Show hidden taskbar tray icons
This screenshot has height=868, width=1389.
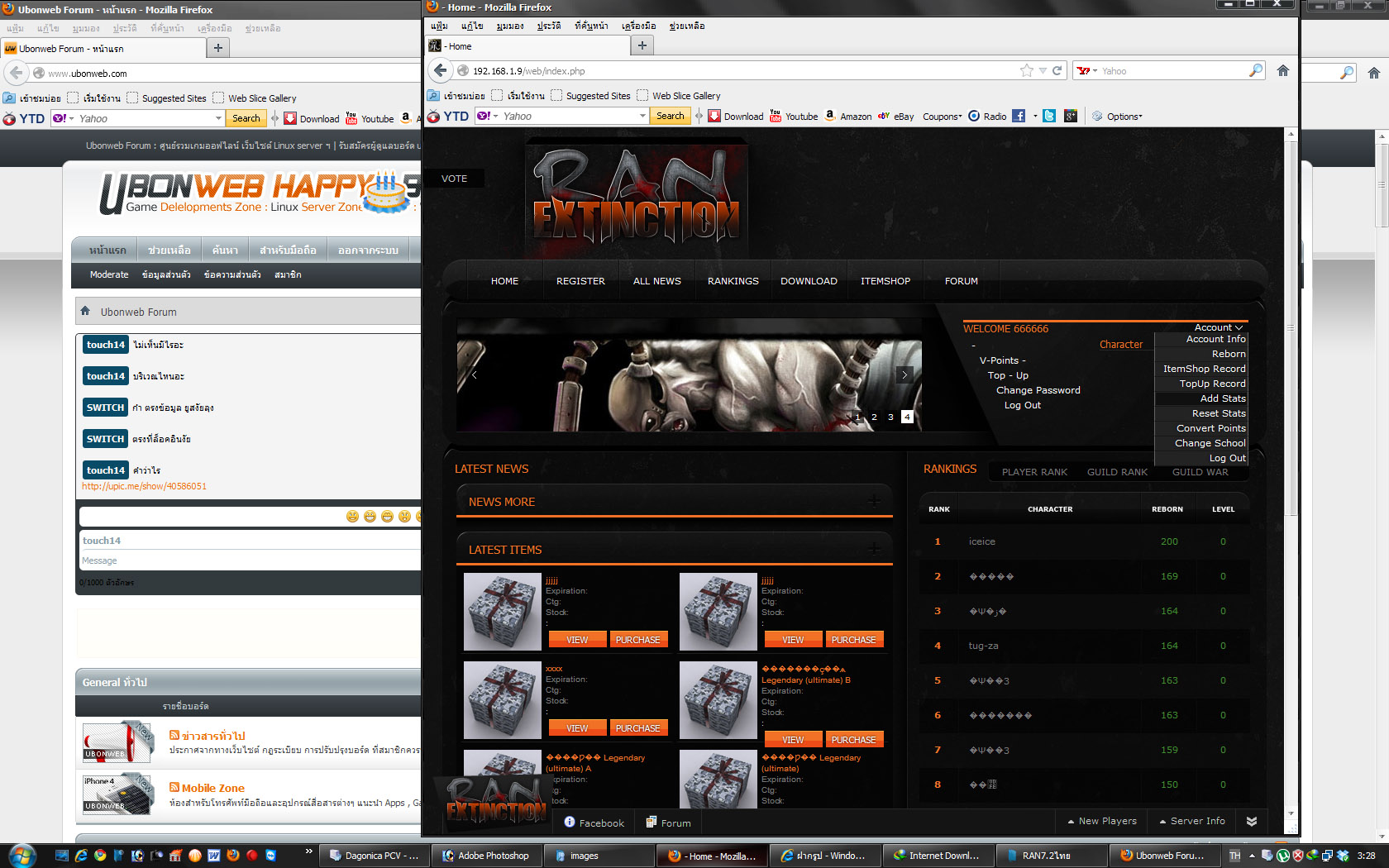tap(1252, 856)
